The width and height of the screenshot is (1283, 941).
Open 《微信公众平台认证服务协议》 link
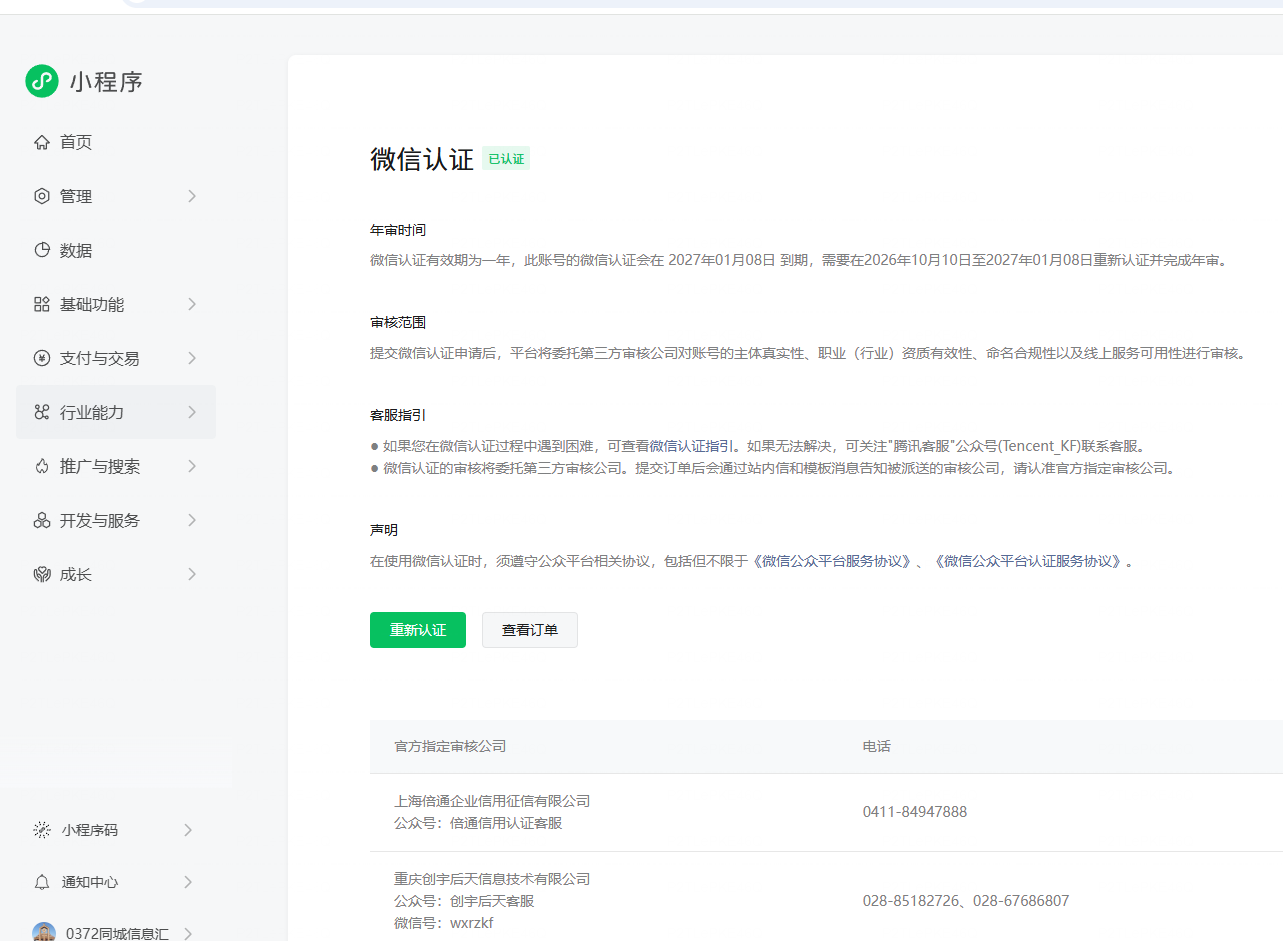pos(1029,561)
